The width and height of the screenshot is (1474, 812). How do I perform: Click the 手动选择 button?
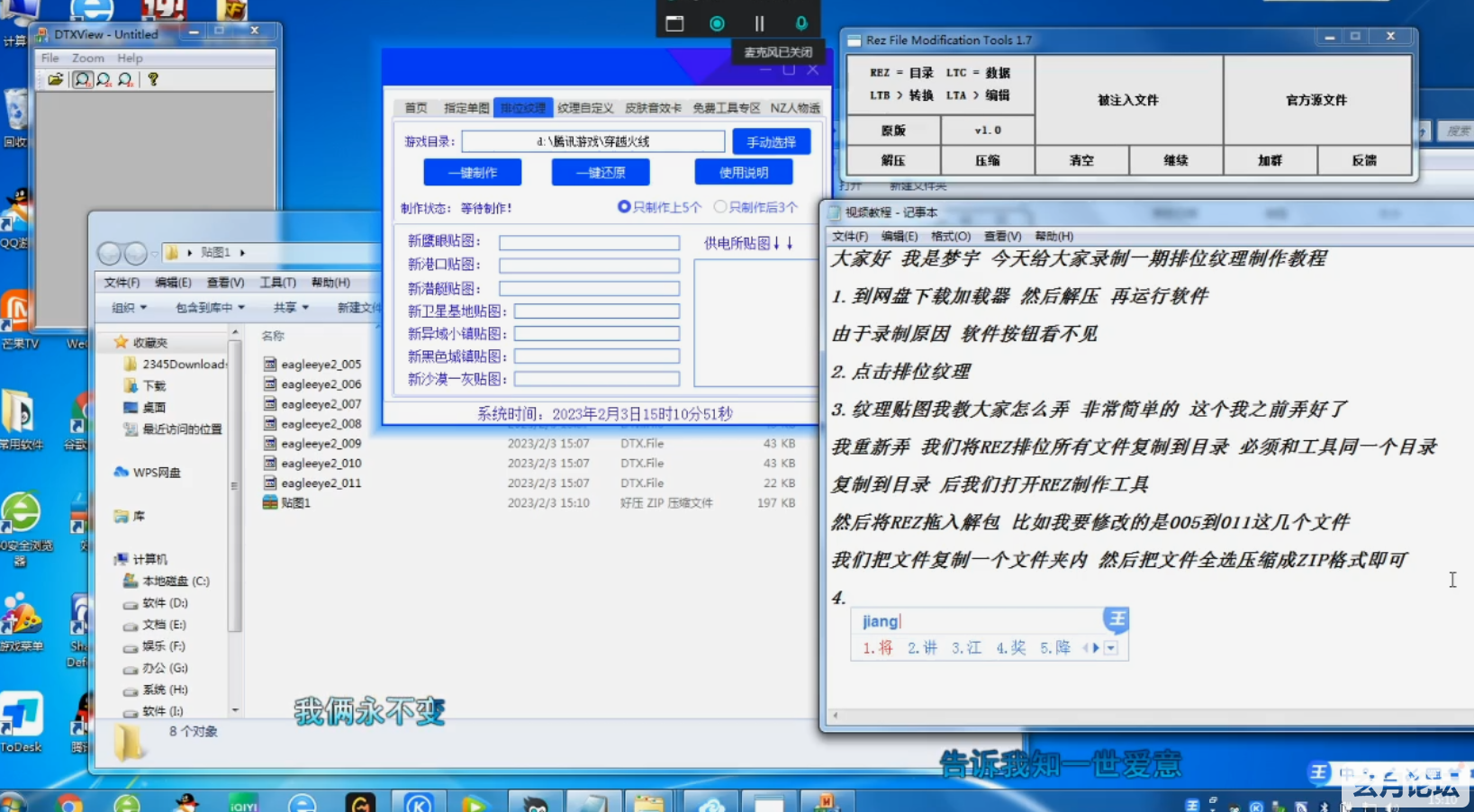[771, 142]
